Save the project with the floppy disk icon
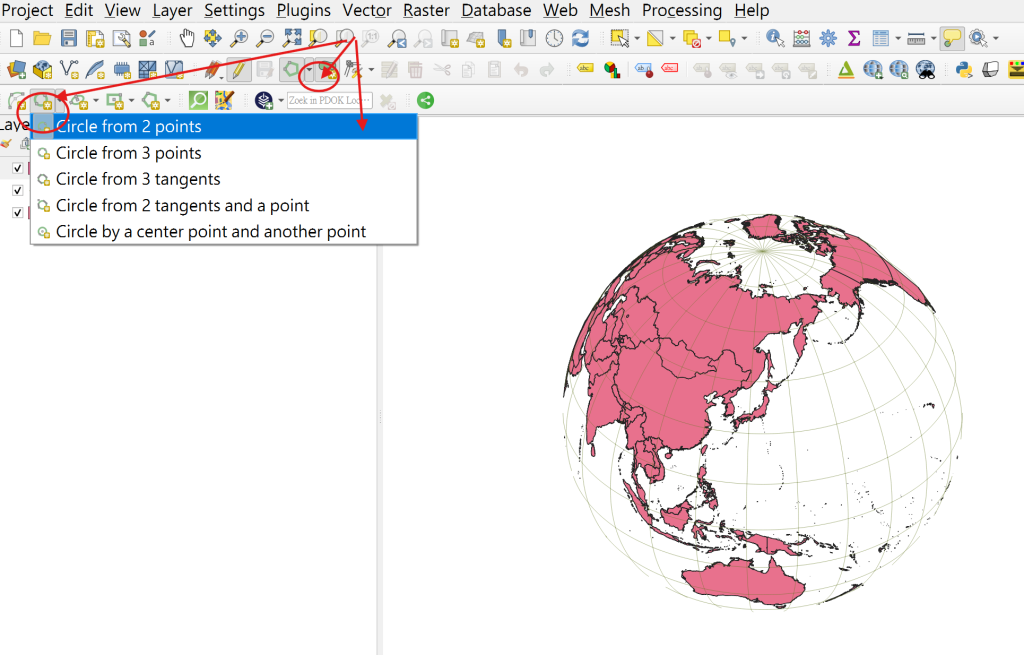1024x655 pixels. point(69,39)
